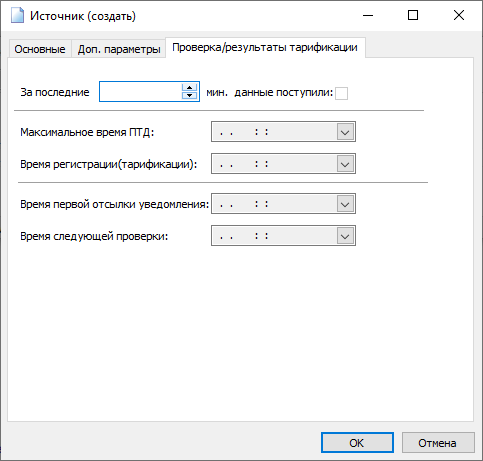Click inside 'Максимальное время ПТД' date field

(x=274, y=132)
